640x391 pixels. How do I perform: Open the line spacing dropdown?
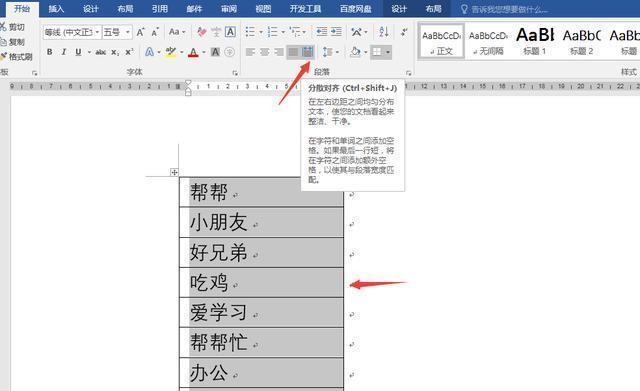click(x=331, y=52)
